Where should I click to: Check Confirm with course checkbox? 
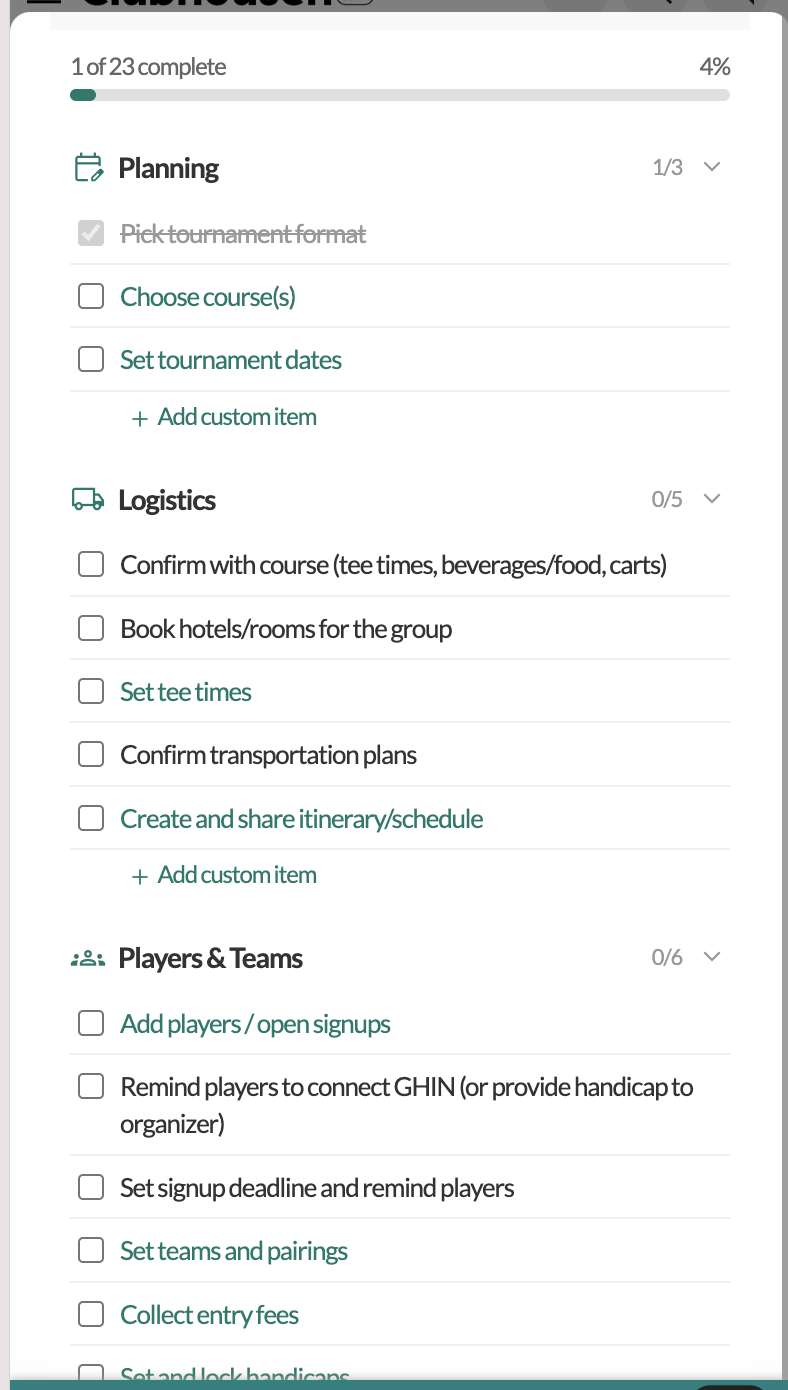pyautogui.click(x=90, y=563)
